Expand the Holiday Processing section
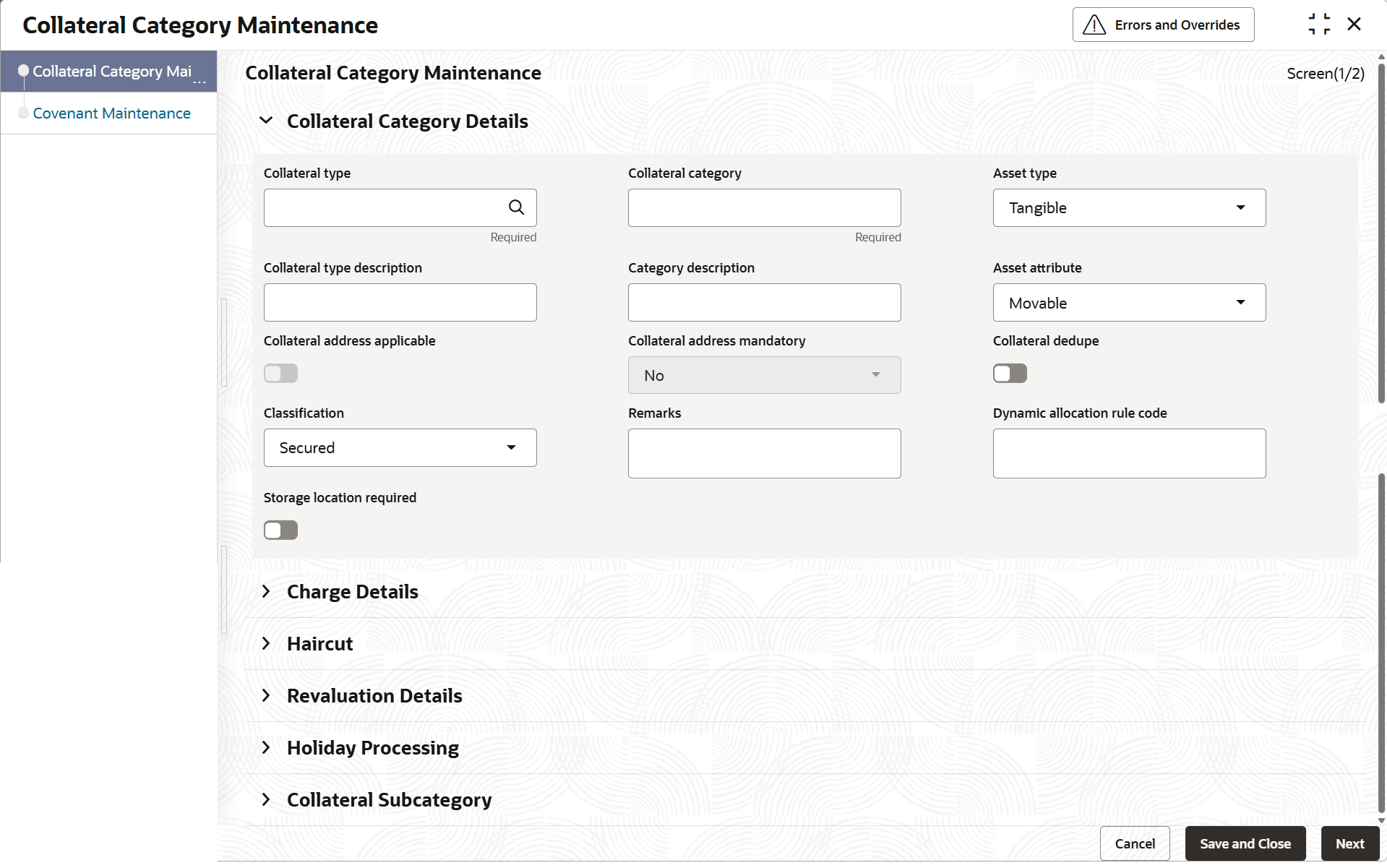The height and width of the screenshot is (868, 1387). click(x=267, y=747)
